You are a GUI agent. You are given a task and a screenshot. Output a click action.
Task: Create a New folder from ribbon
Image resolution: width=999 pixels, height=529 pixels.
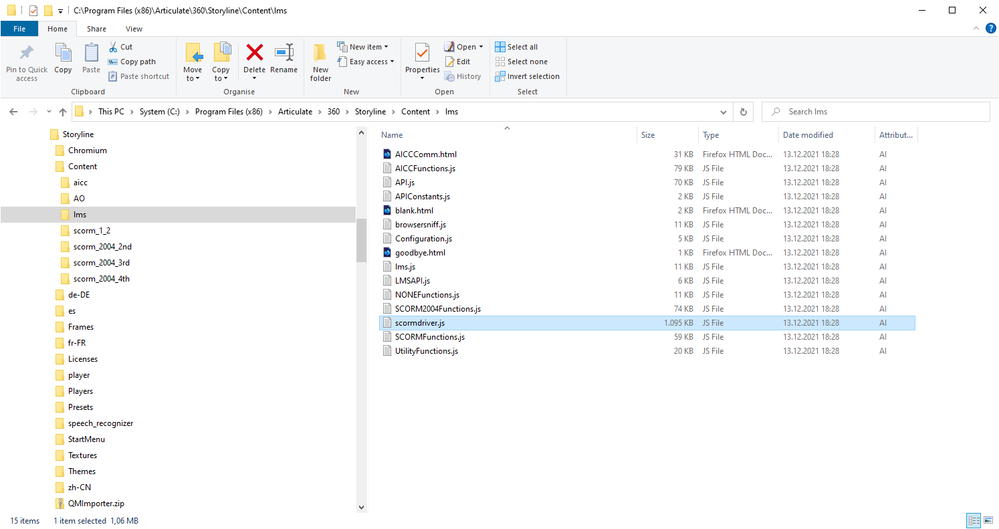point(320,59)
